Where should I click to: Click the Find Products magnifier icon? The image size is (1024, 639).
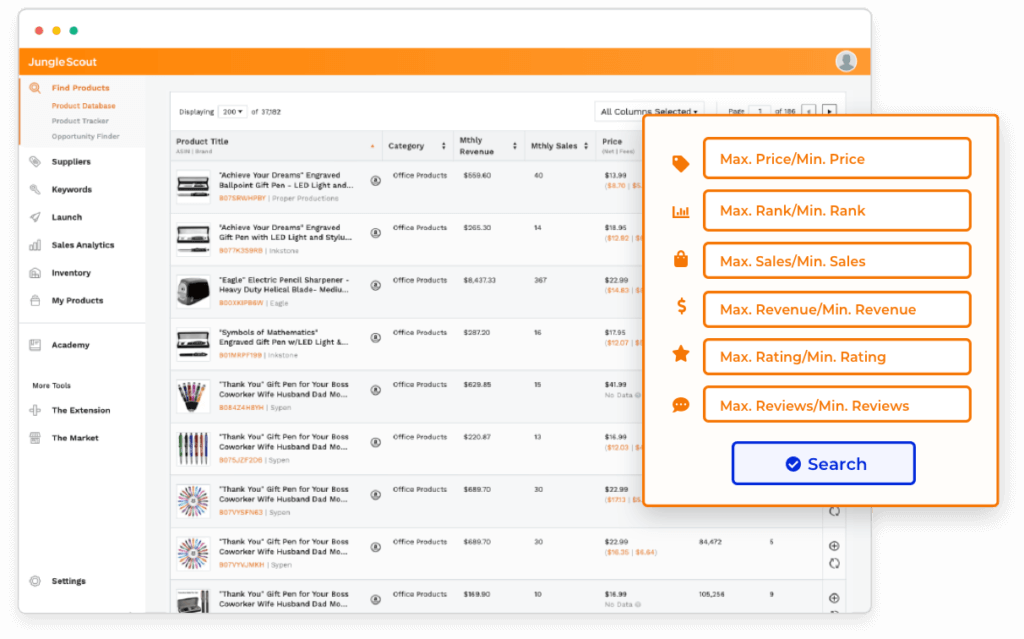[x=35, y=88]
